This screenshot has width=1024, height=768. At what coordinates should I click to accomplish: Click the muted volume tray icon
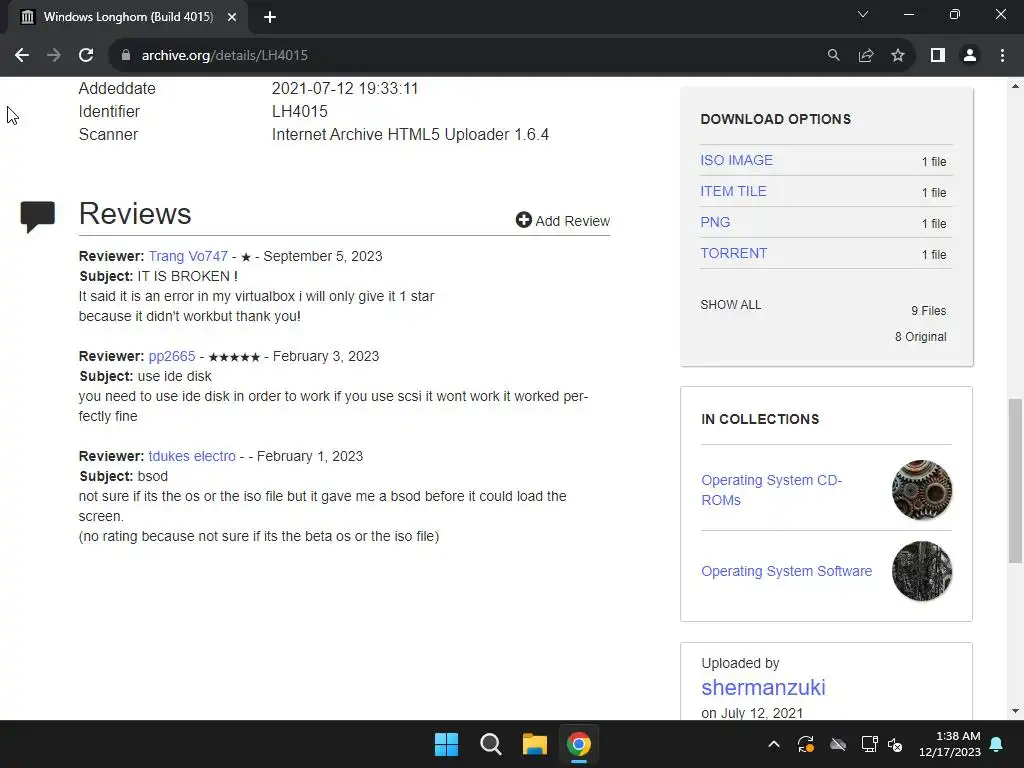[x=895, y=744]
